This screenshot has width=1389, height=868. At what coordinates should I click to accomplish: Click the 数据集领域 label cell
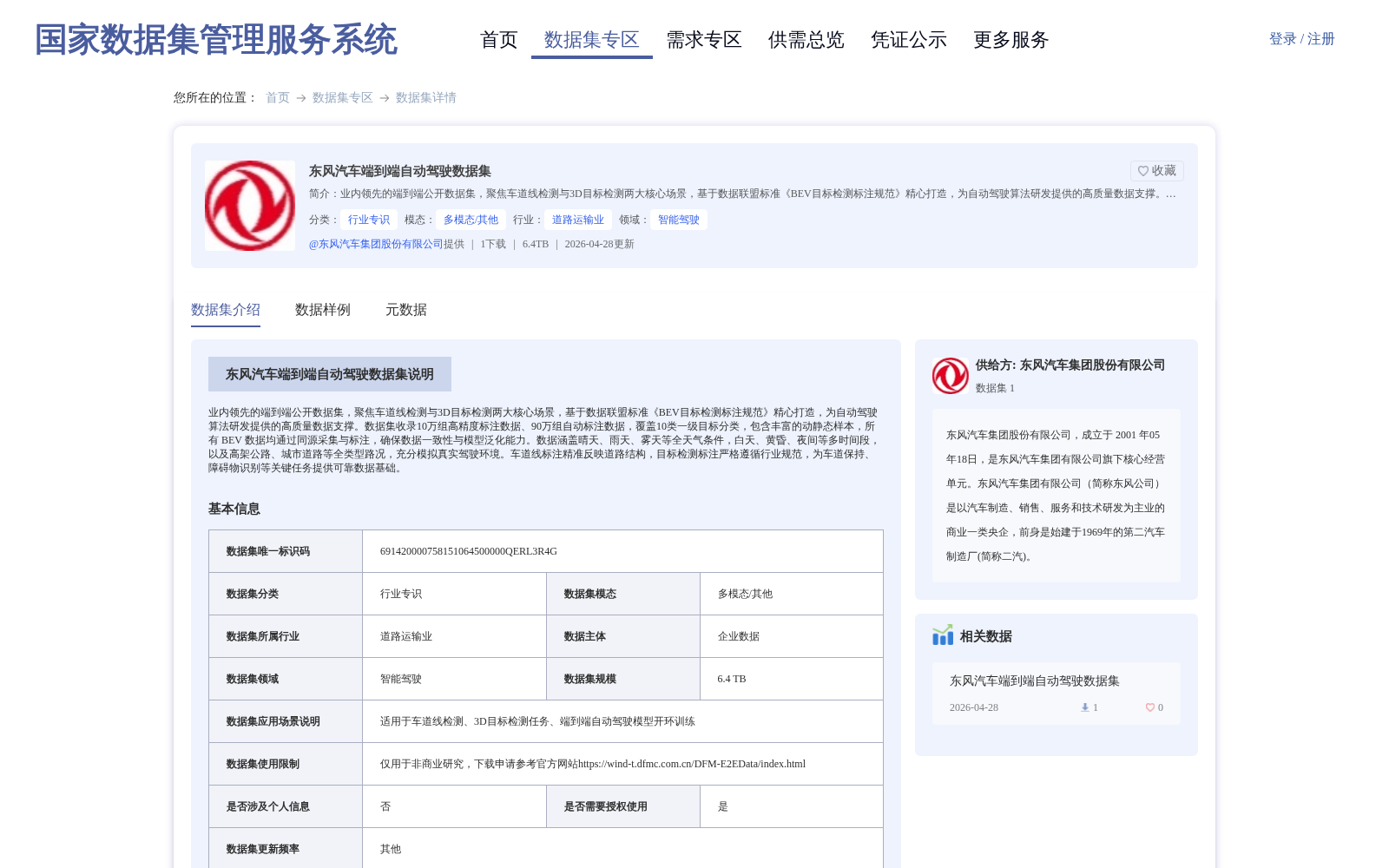tap(286, 679)
